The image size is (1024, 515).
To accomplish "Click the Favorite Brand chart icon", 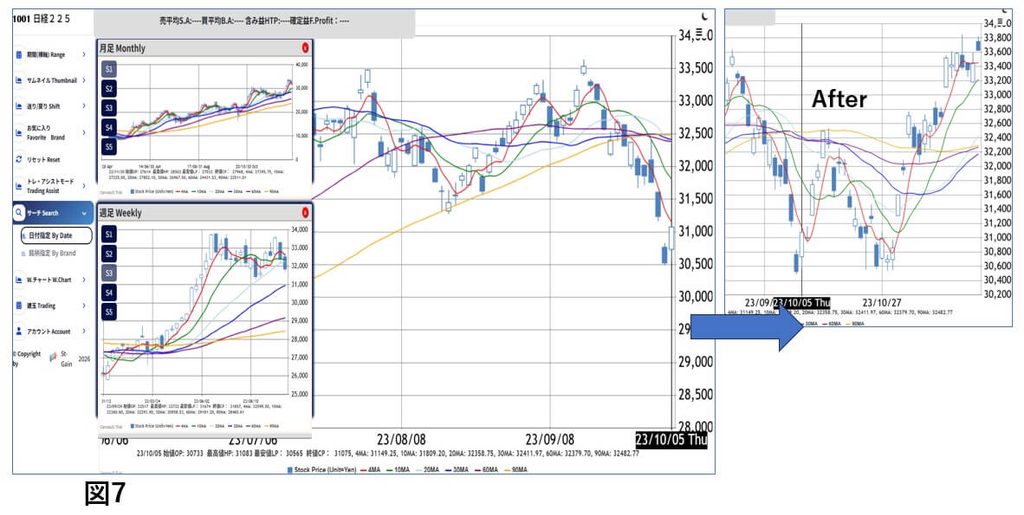I will (x=18, y=133).
